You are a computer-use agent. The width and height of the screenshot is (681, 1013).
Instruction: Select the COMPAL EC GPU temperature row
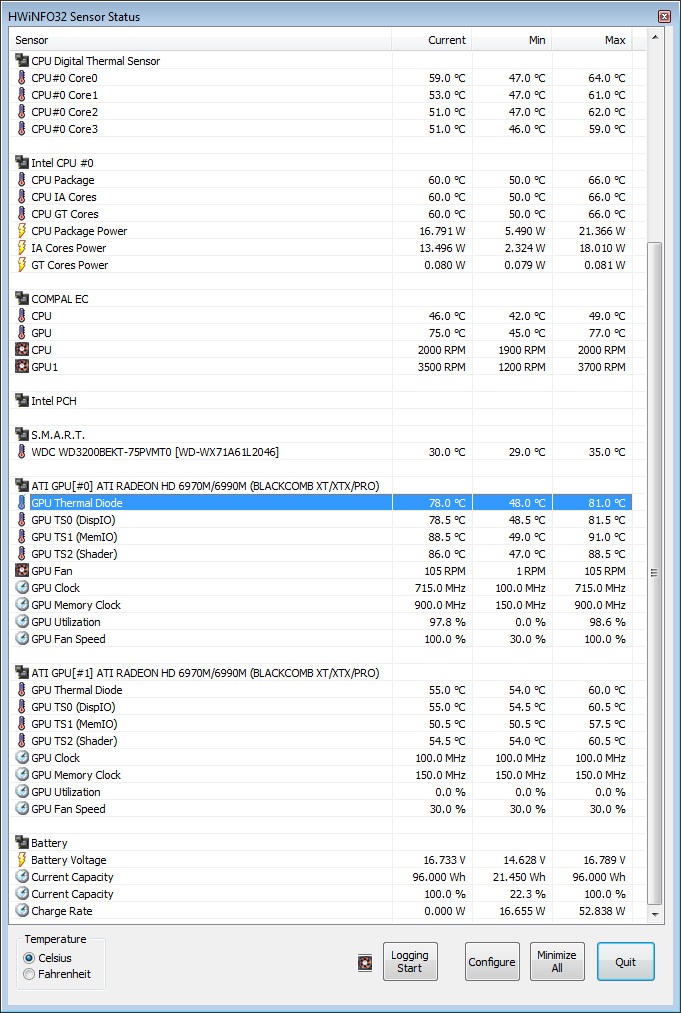click(x=322, y=333)
